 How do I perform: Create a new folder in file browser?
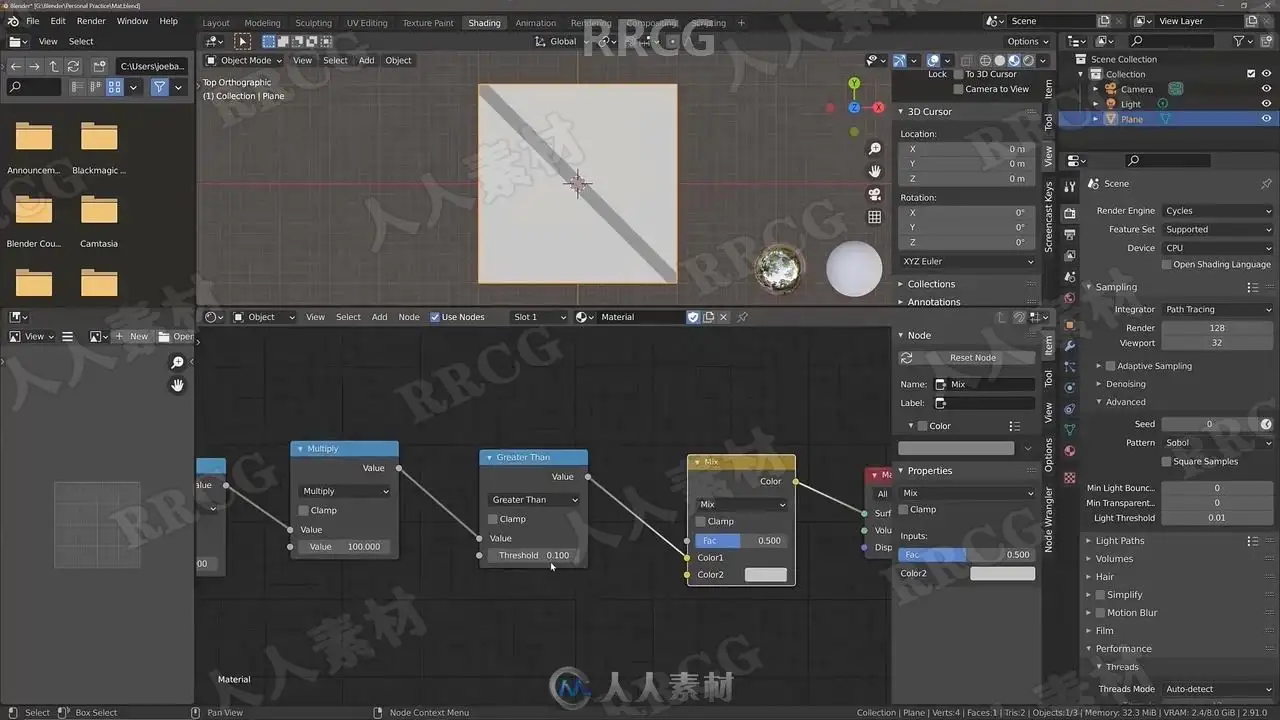(x=99, y=66)
